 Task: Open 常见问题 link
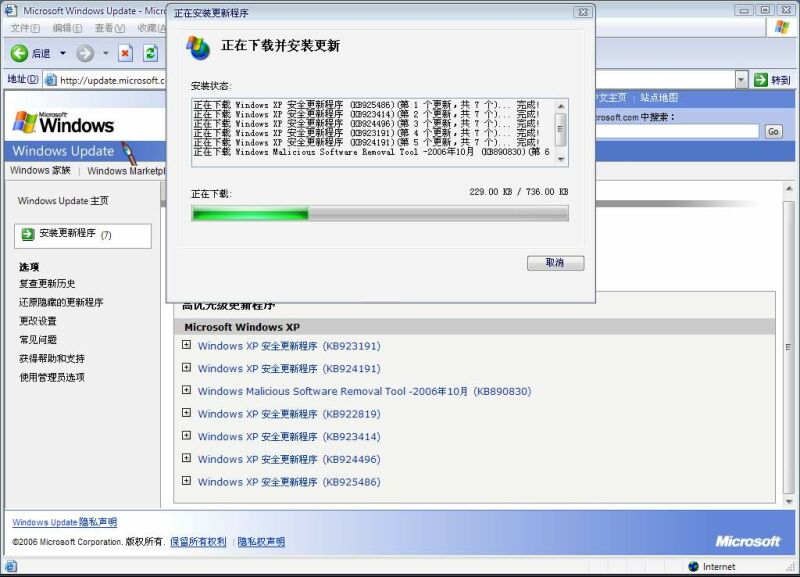click(x=38, y=340)
